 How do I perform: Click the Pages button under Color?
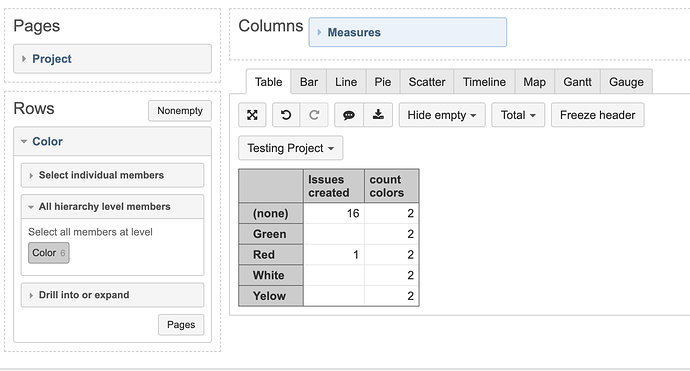tap(181, 325)
